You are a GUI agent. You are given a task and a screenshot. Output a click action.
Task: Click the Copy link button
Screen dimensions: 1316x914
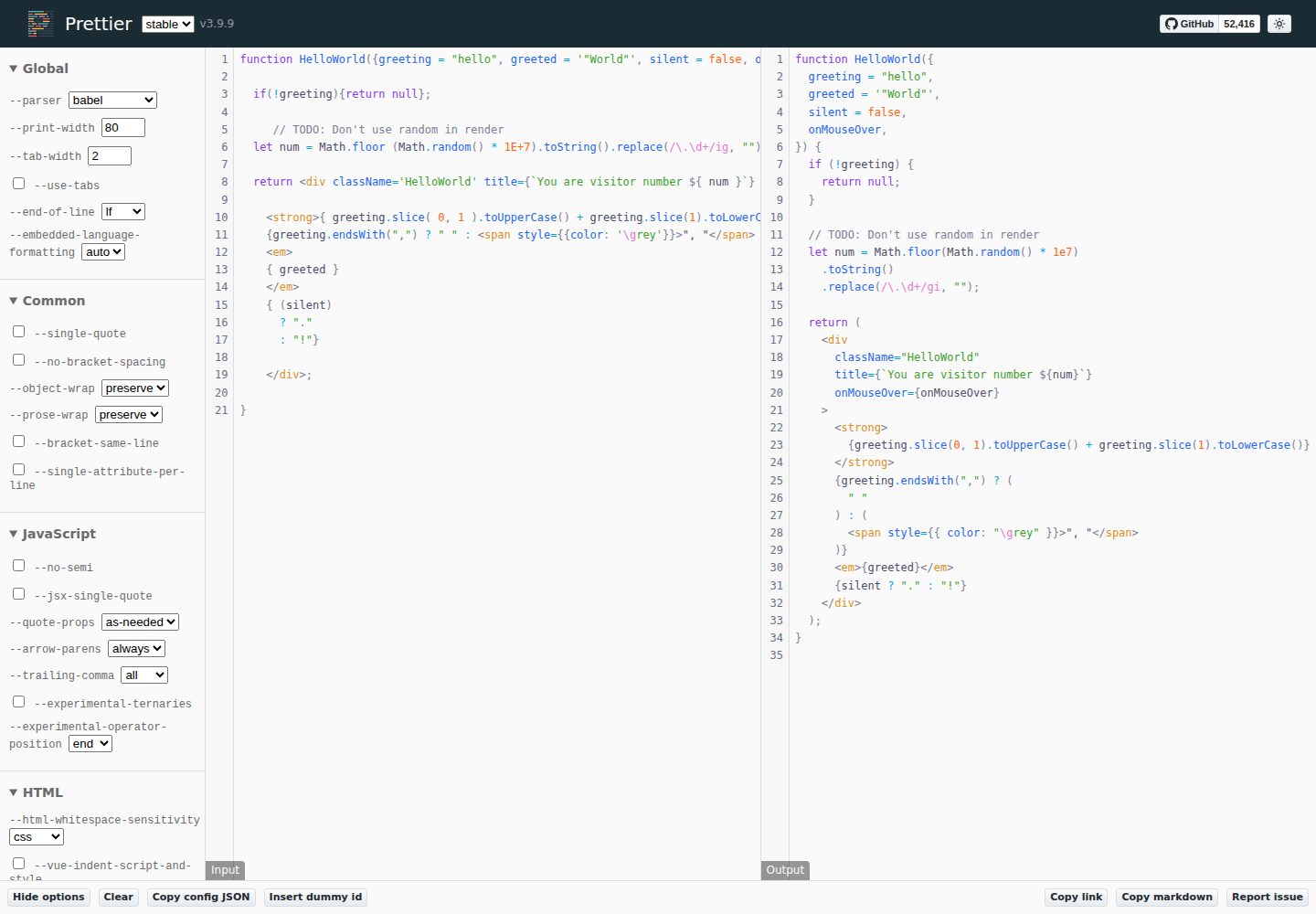coord(1077,897)
